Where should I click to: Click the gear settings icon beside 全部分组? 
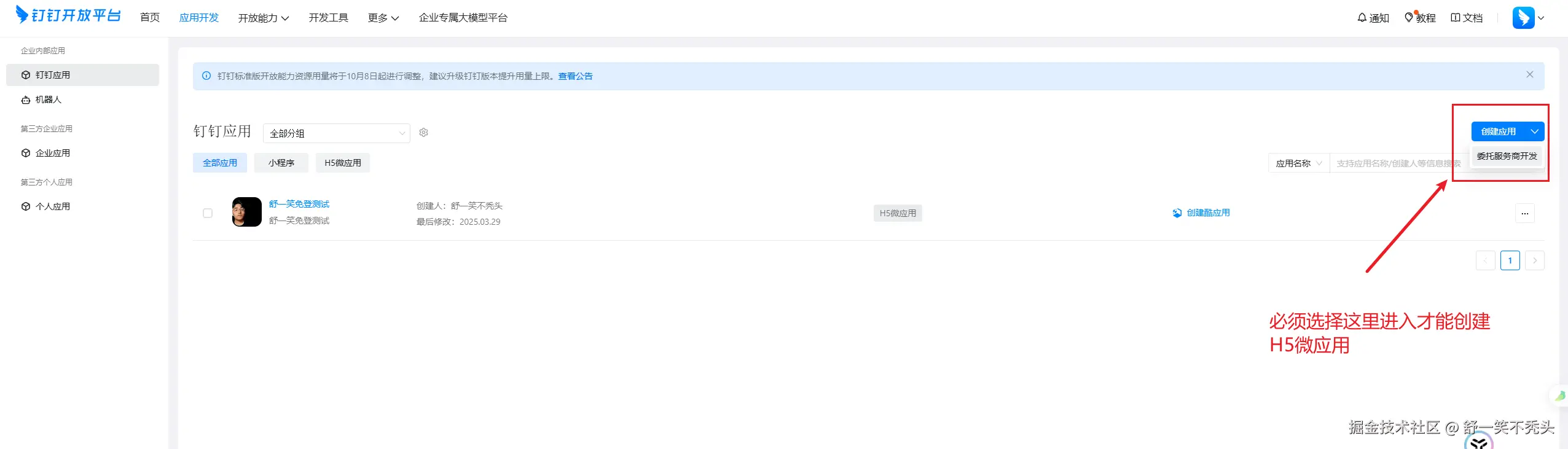[x=423, y=133]
